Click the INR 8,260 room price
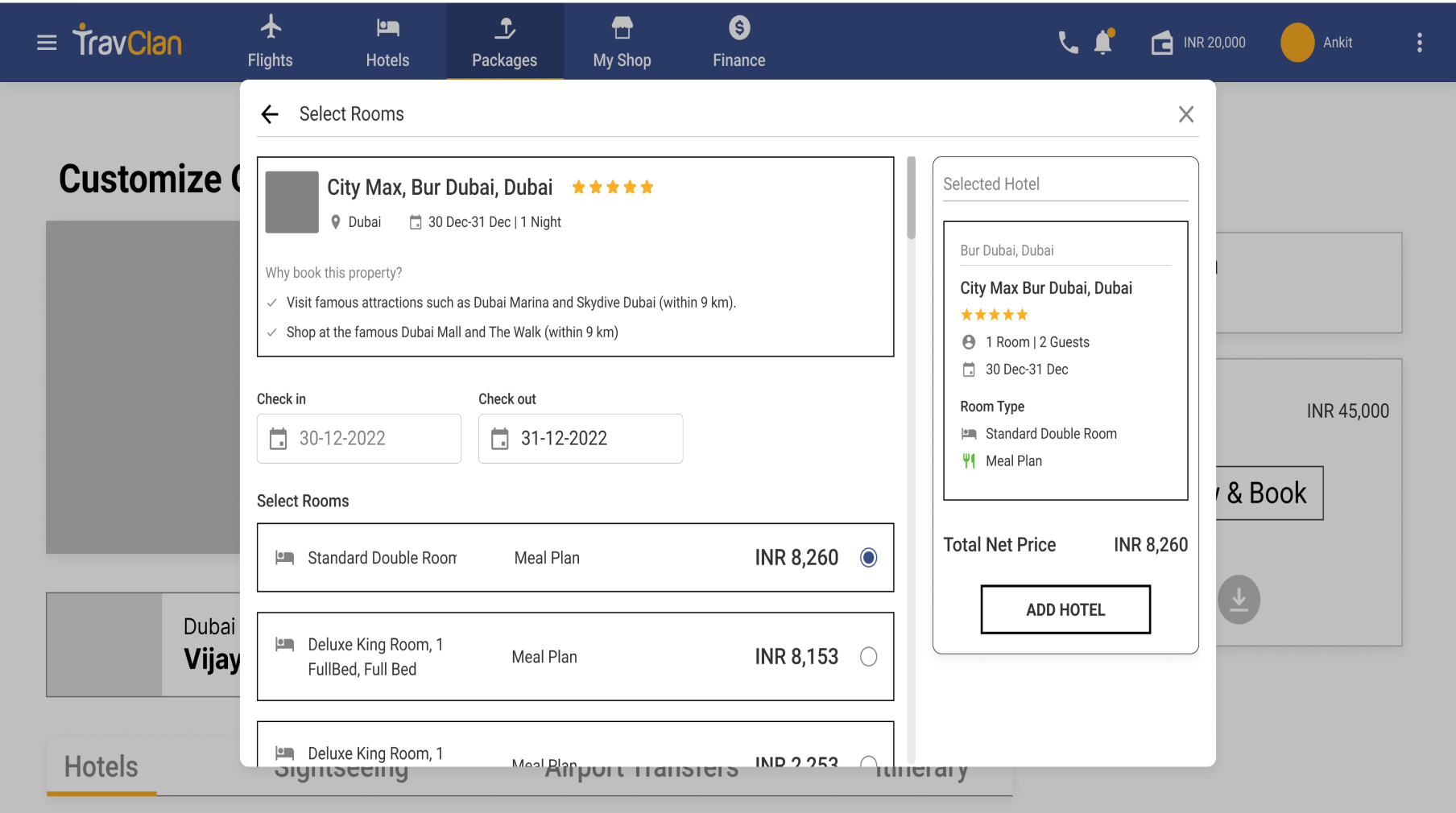The height and width of the screenshot is (813, 1456). tap(796, 558)
